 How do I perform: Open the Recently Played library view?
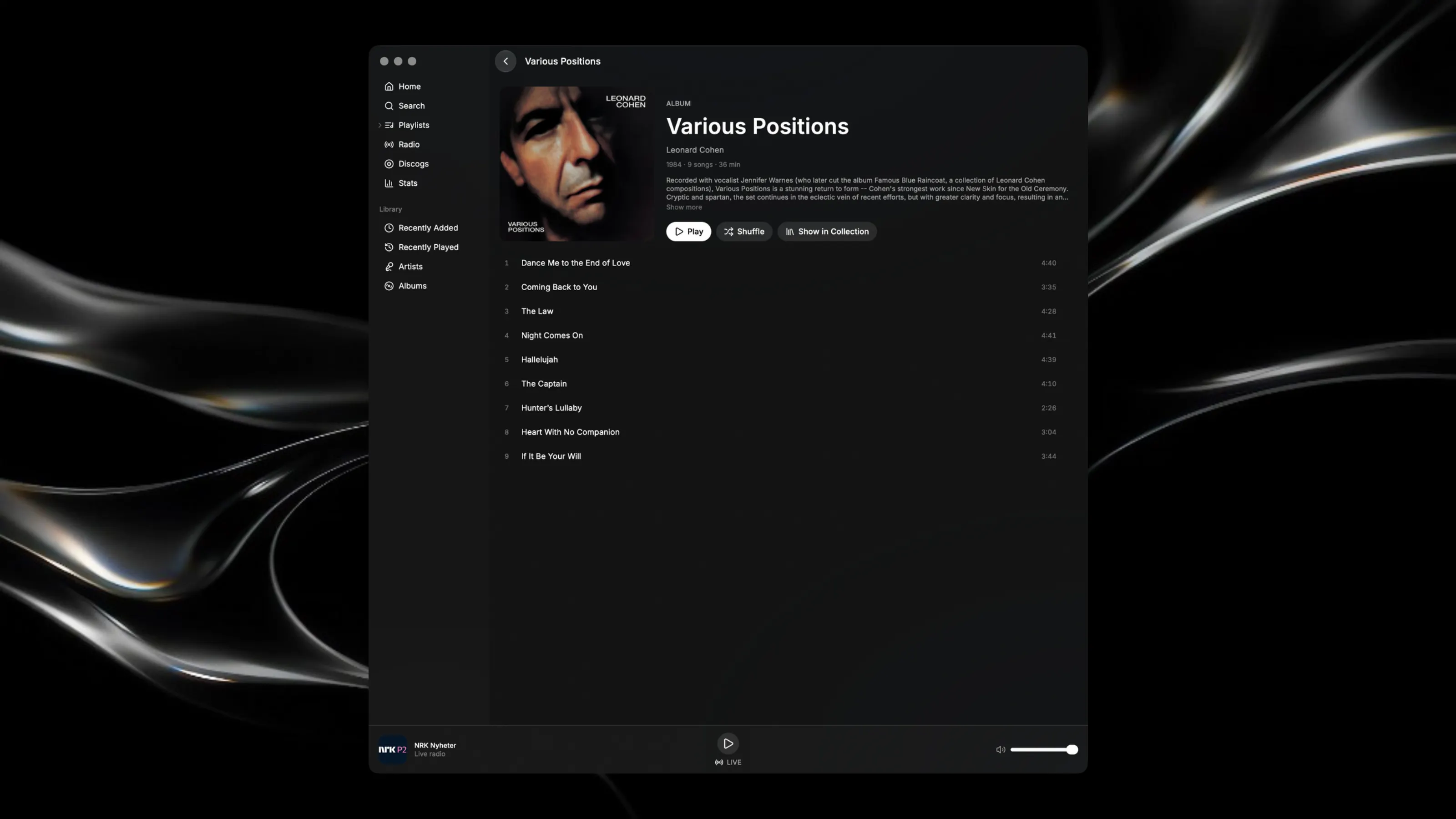(x=429, y=247)
